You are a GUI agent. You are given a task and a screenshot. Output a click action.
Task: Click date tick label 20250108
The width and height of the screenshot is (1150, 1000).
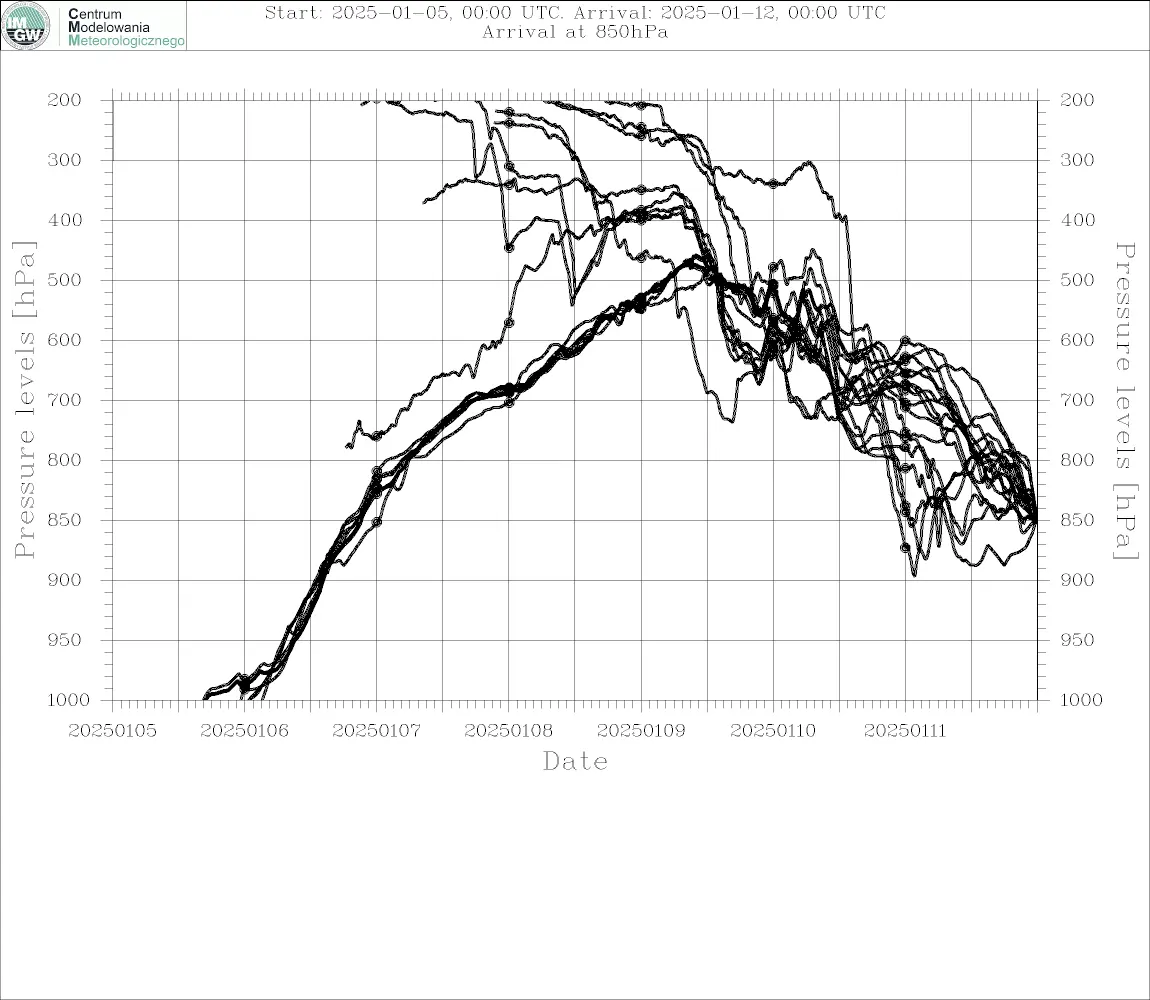pos(509,731)
